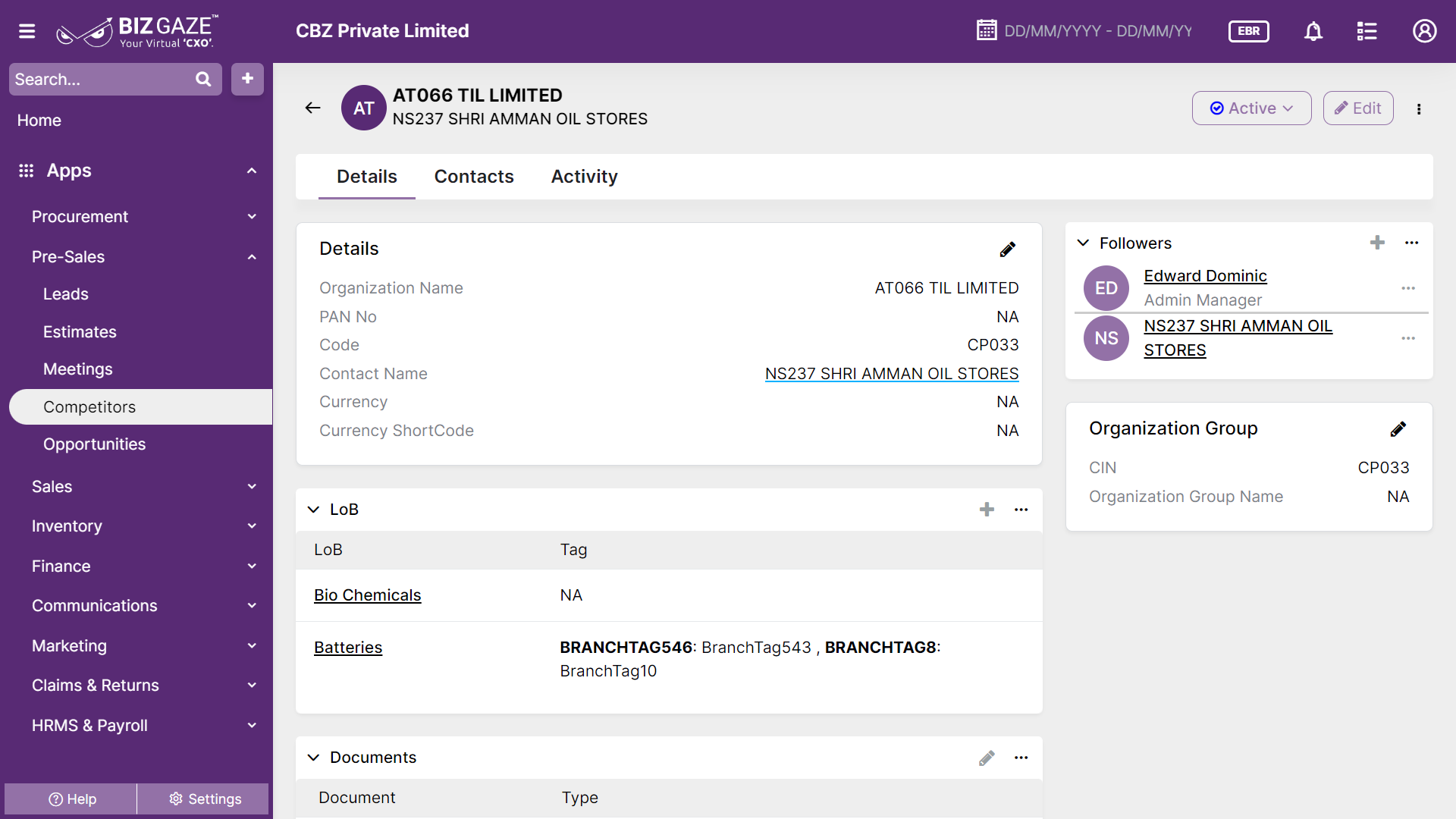1456x819 pixels.
Task: Collapse the Followers section chevron
Action: coord(1083,243)
